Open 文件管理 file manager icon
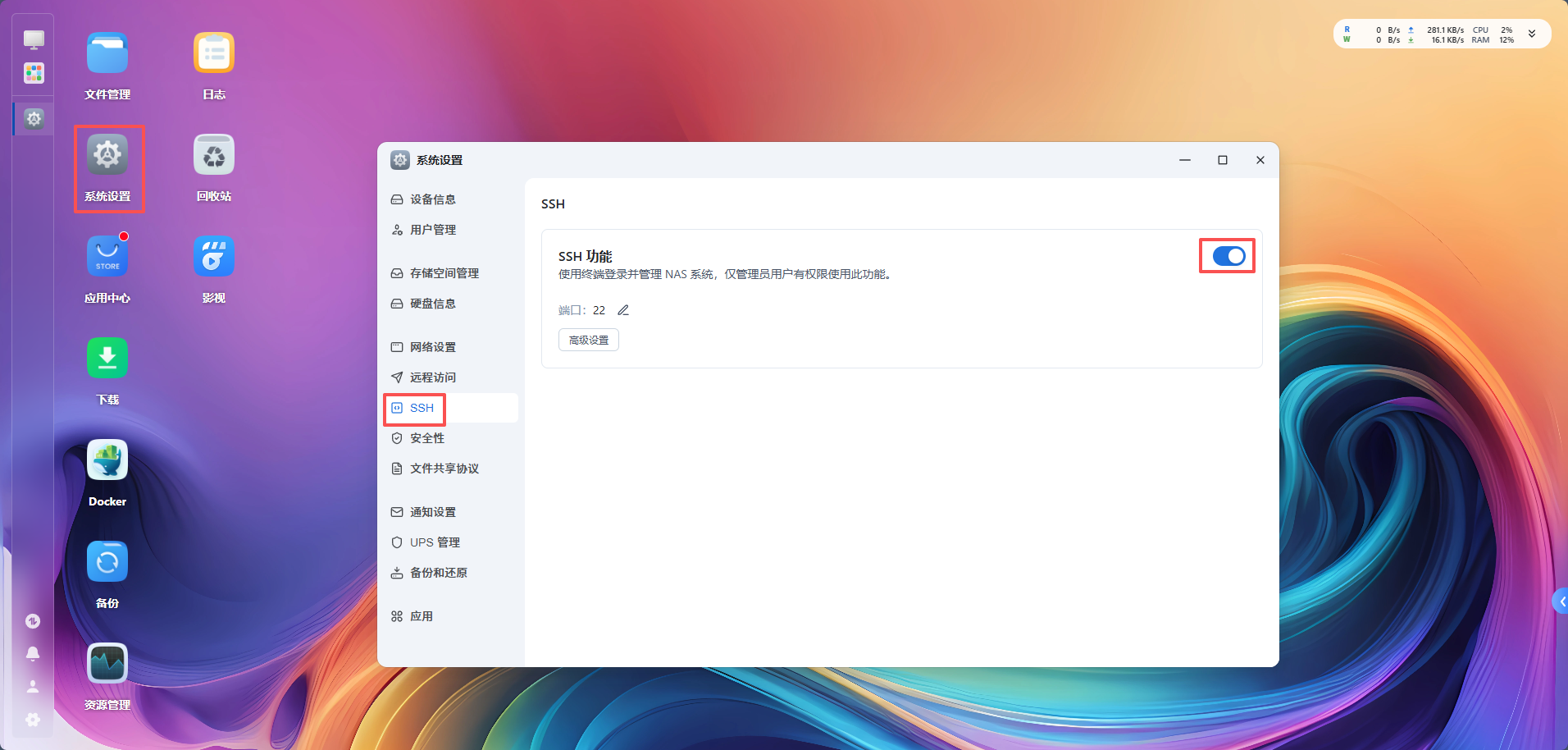1568x750 pixels. [x=107, y=53]
